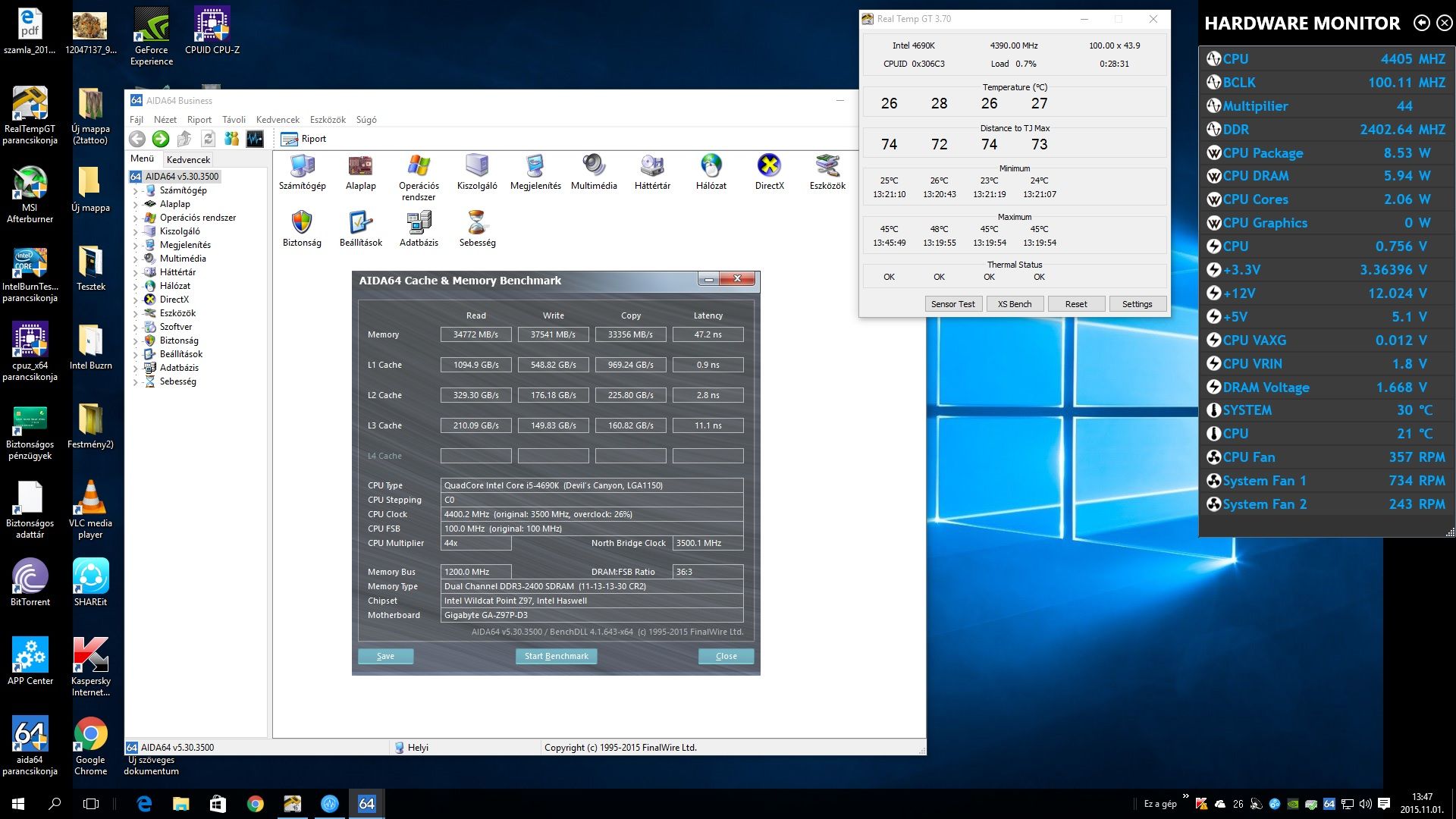The image size is (1456, 819).
Task: Open the Multimédia category icon
Action: [594, 173]
